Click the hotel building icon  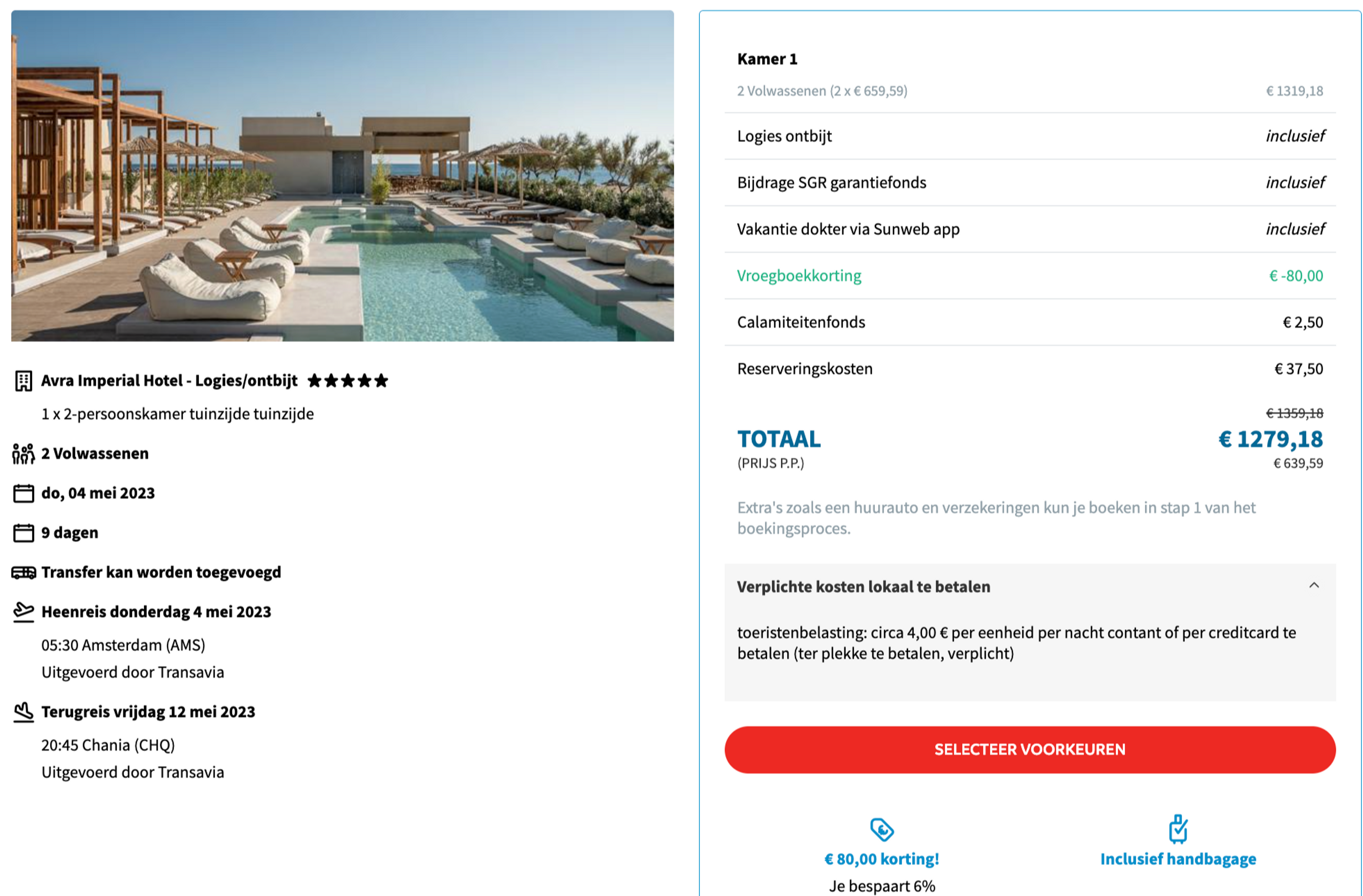23,381
